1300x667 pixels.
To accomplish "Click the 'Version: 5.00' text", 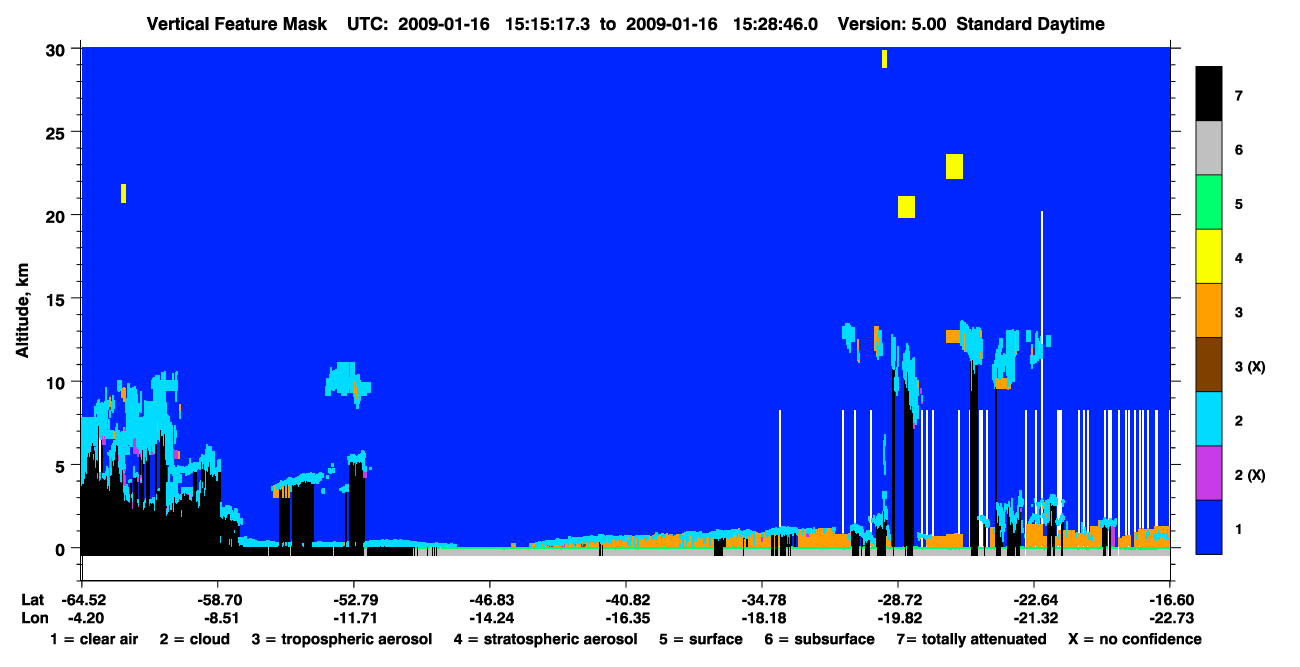I will tap(892, 24).
